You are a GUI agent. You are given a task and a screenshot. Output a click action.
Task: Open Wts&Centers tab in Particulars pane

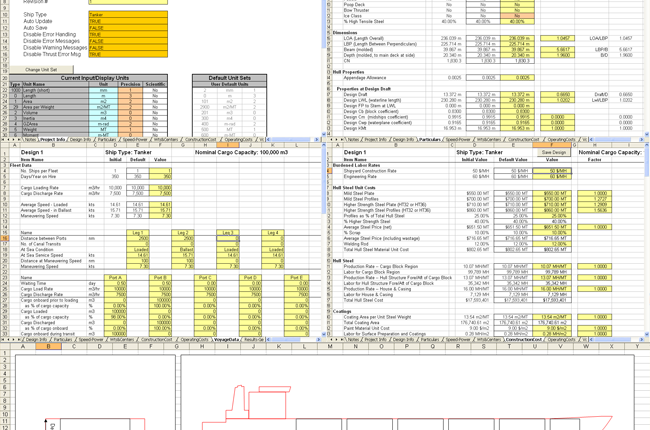click(x=489, y=140)
